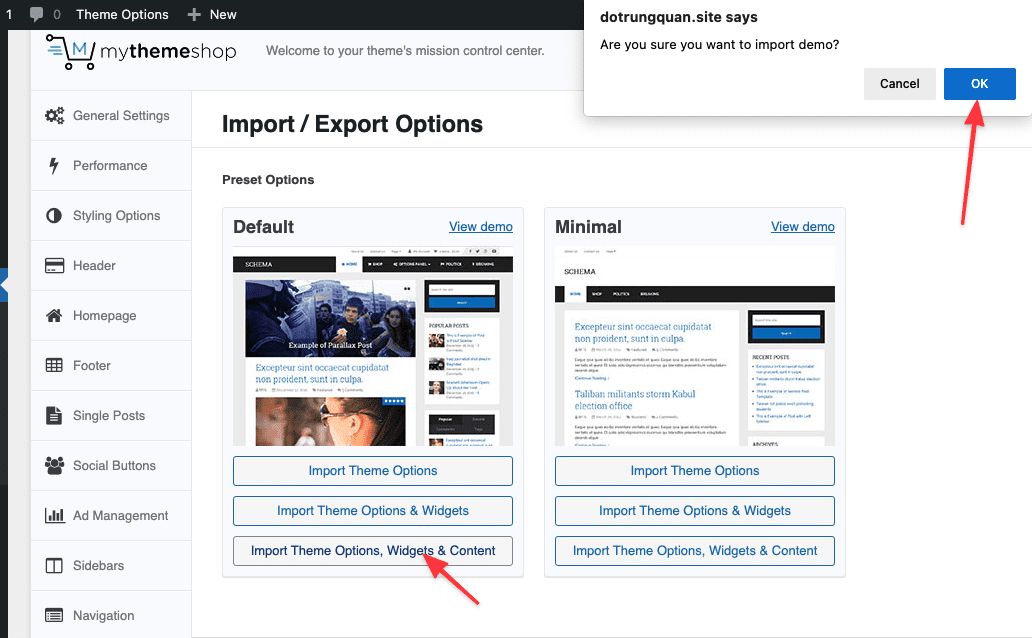Select the Ad Management chart icon
Image resolution: width=1032 pixels, height=638 pixels.
click(55, 515)
